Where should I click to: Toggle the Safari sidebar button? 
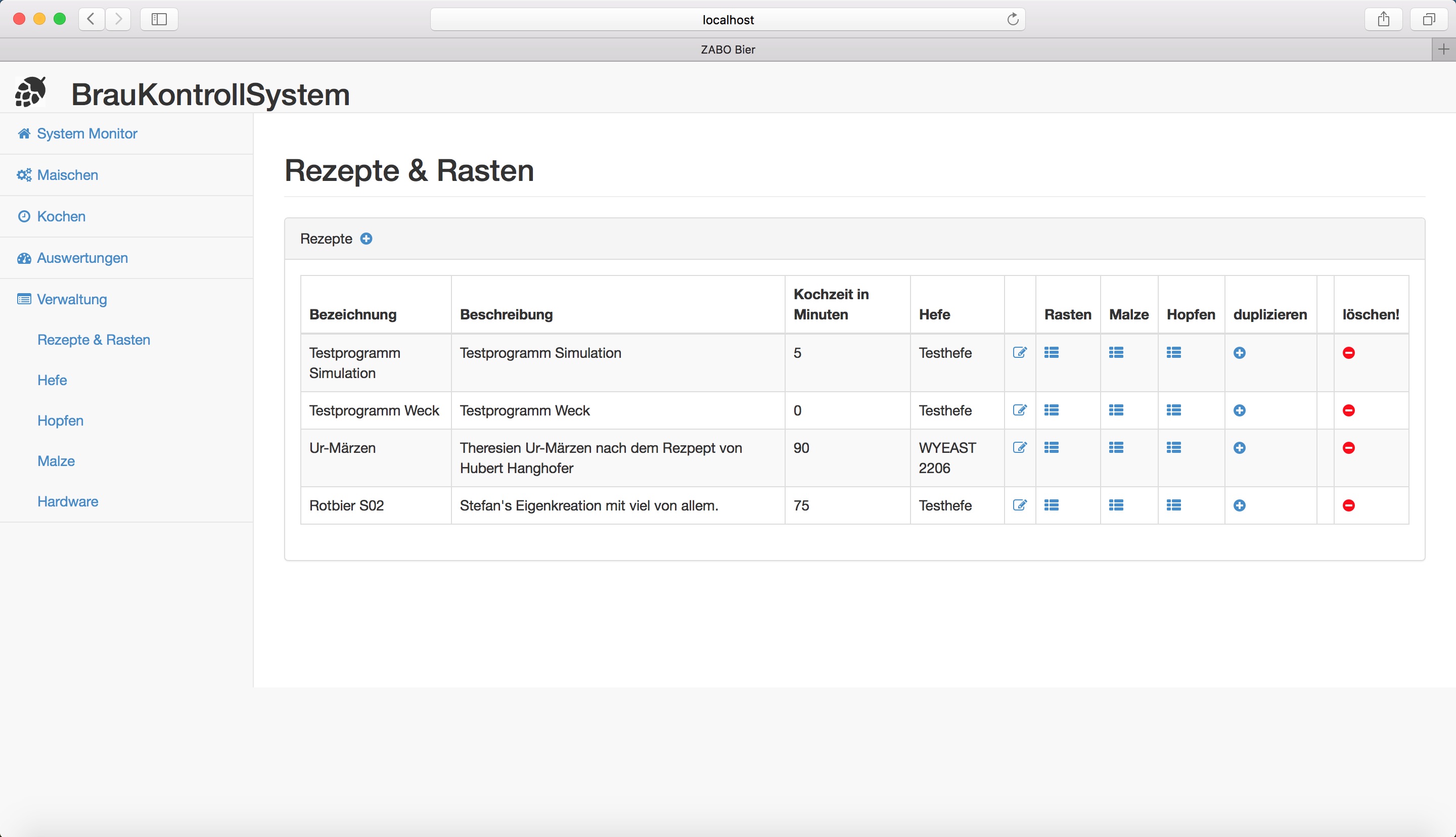pyautogui.click(x=159, y=19)
